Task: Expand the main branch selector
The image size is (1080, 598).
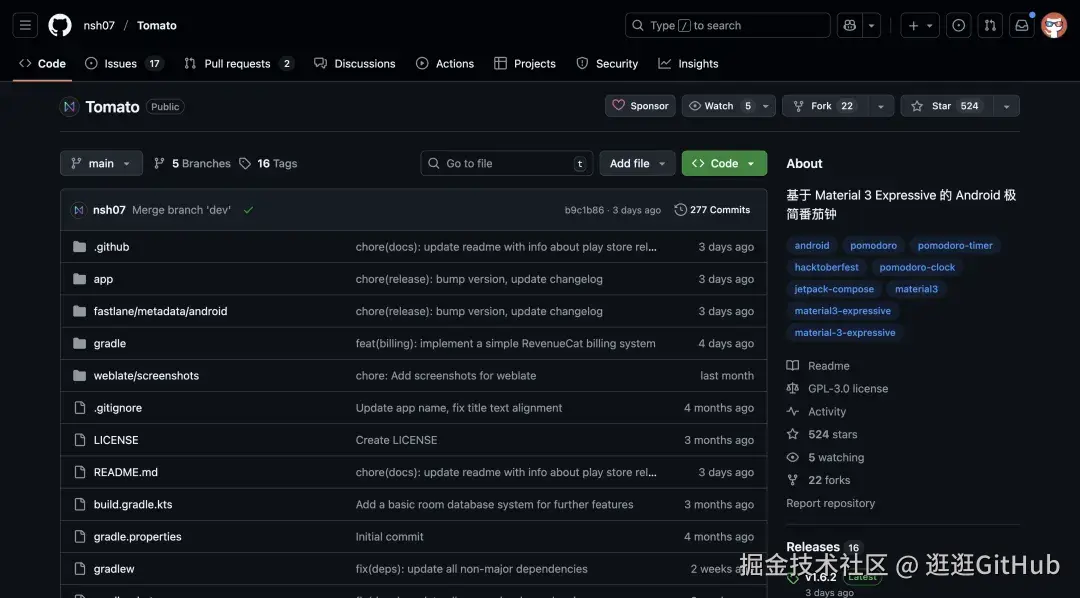Action: [x=101, y=163]
